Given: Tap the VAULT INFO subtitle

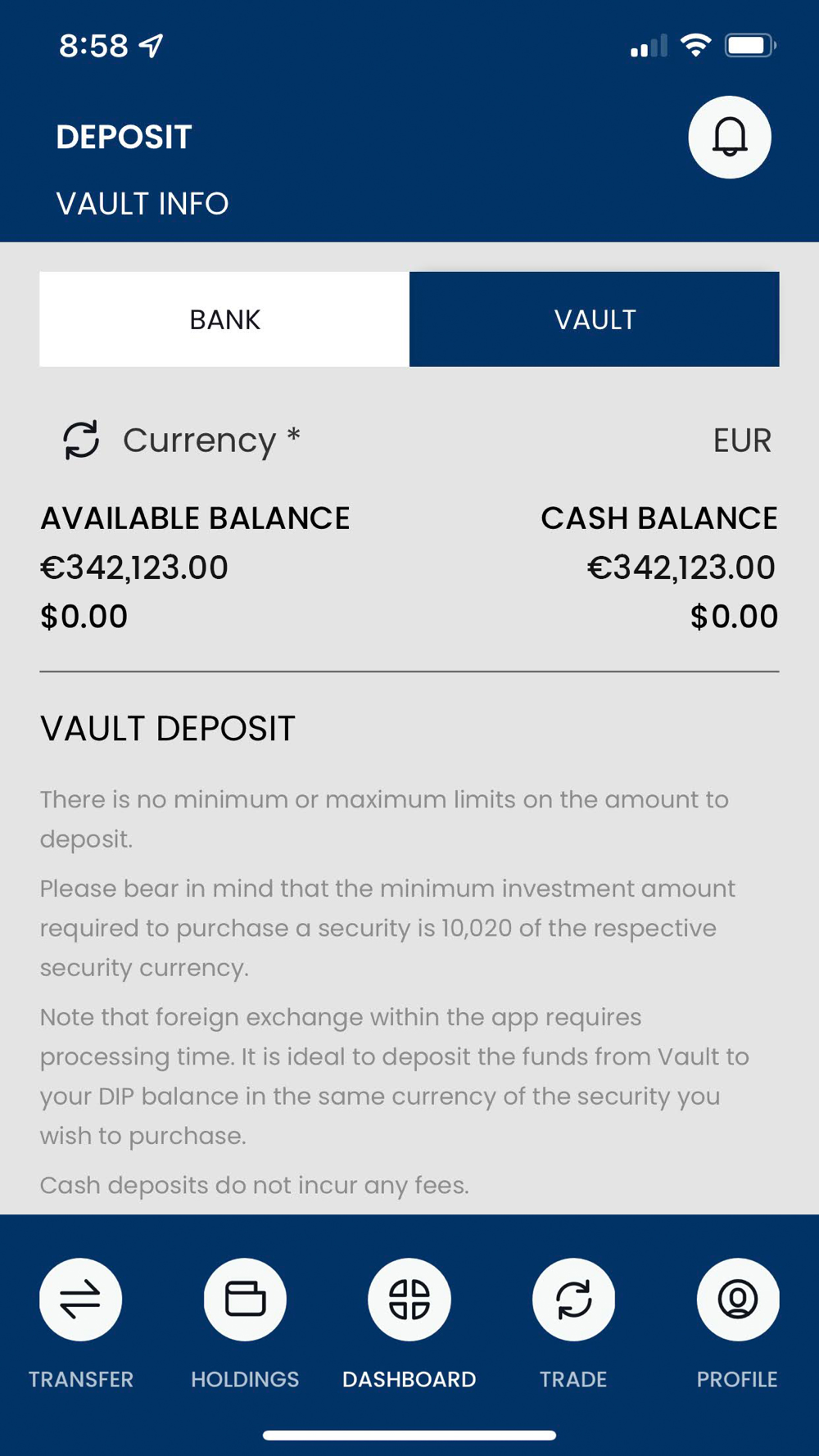Looking at the screenshot, I should [x=143, y=203].
